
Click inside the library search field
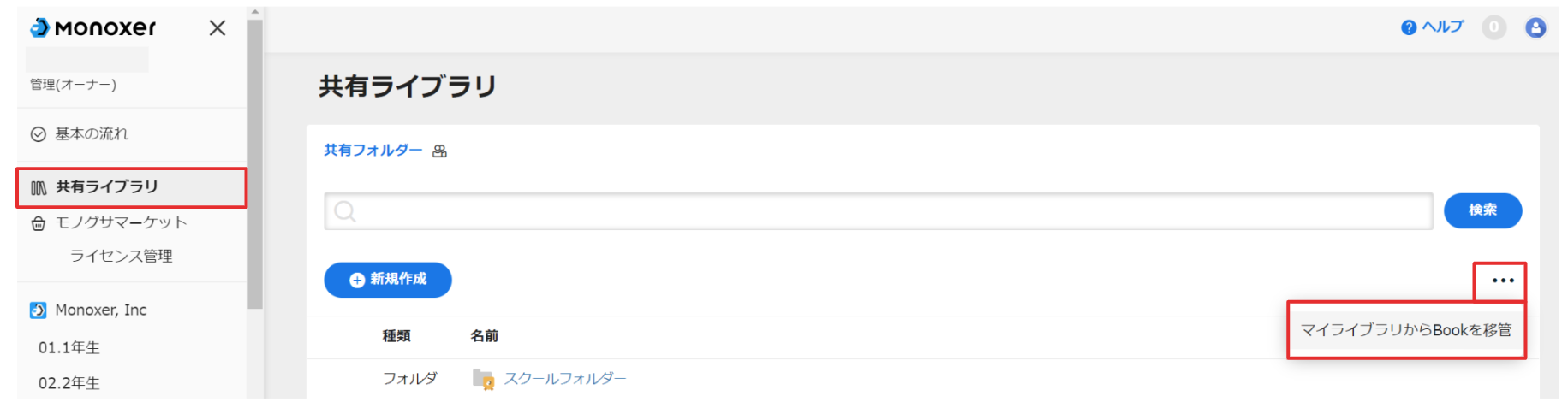pos(879,211)
